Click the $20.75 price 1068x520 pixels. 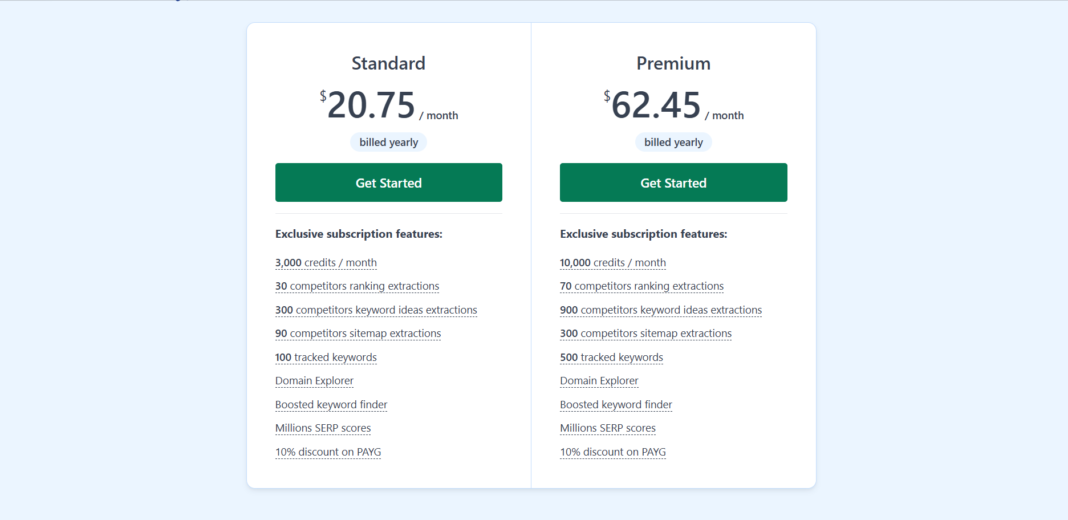pos(368,105)
